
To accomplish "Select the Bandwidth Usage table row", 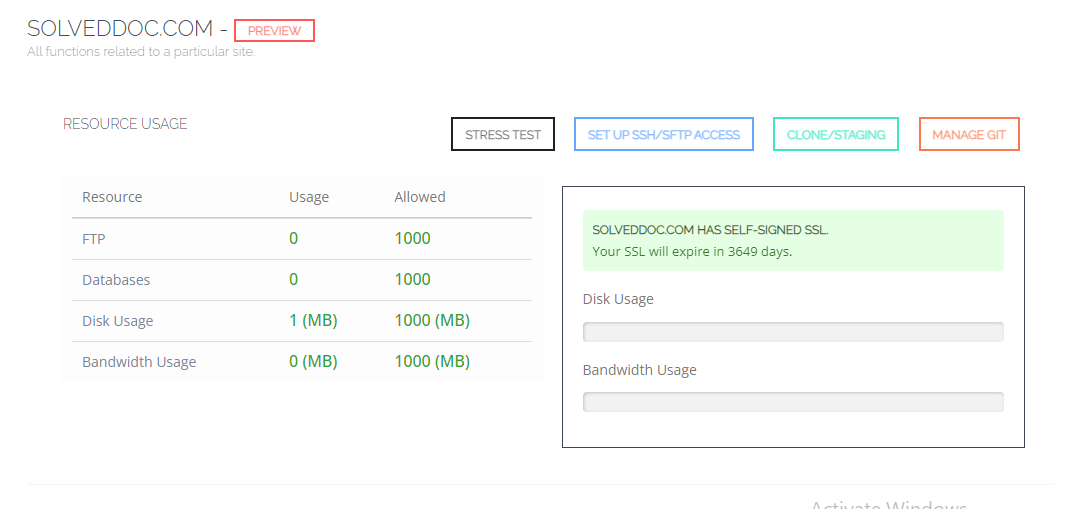I will (302, 362).
